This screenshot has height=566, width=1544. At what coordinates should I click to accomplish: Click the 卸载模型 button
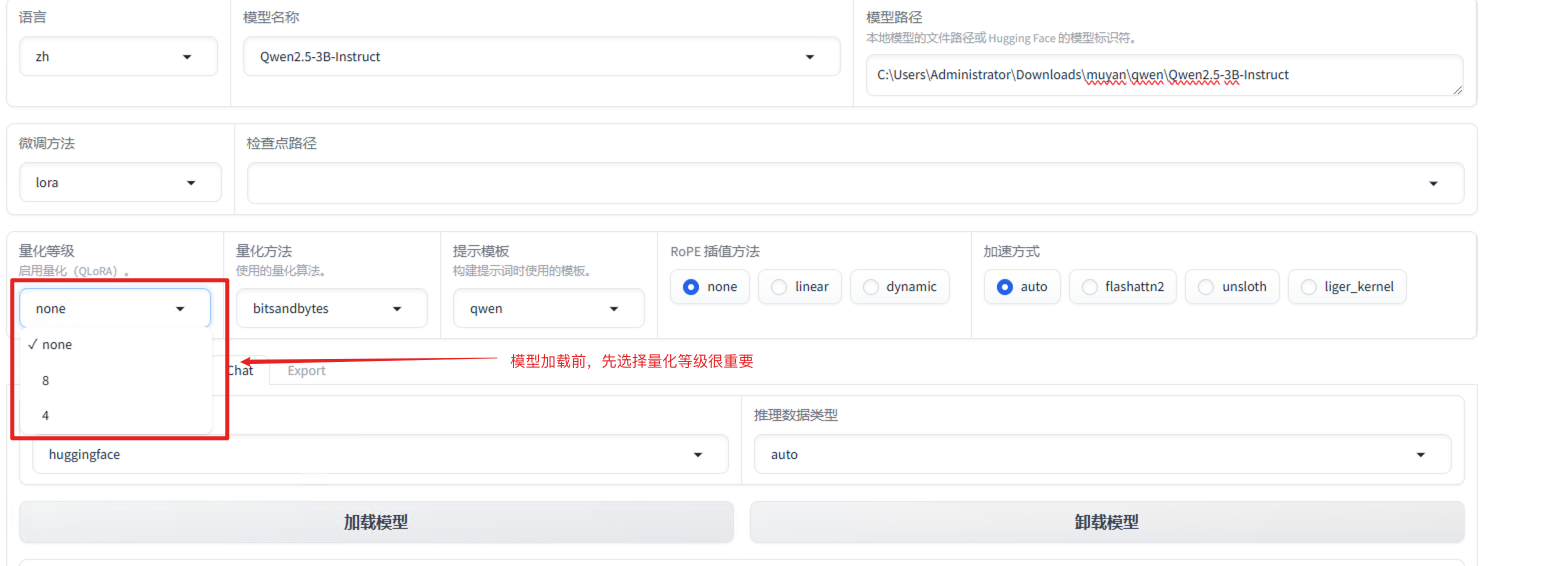[1106, 522]
